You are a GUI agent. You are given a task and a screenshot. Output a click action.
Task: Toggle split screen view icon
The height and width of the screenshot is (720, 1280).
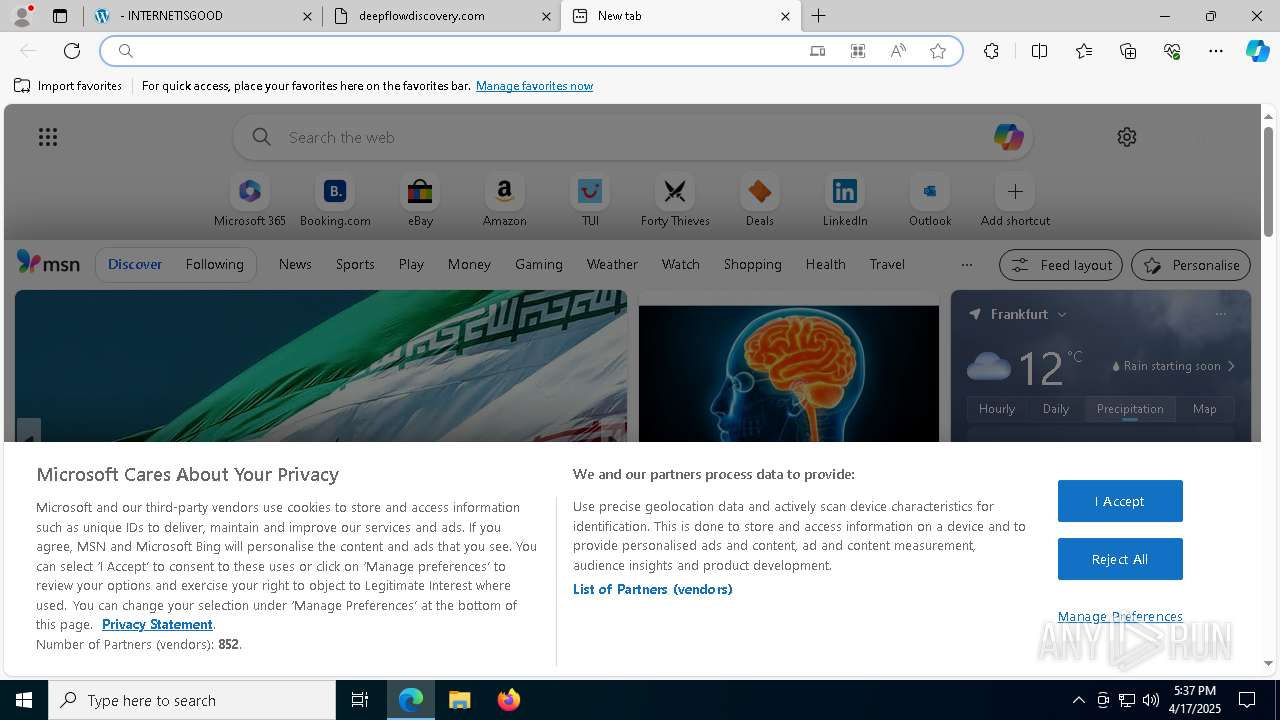(1039, 51)
